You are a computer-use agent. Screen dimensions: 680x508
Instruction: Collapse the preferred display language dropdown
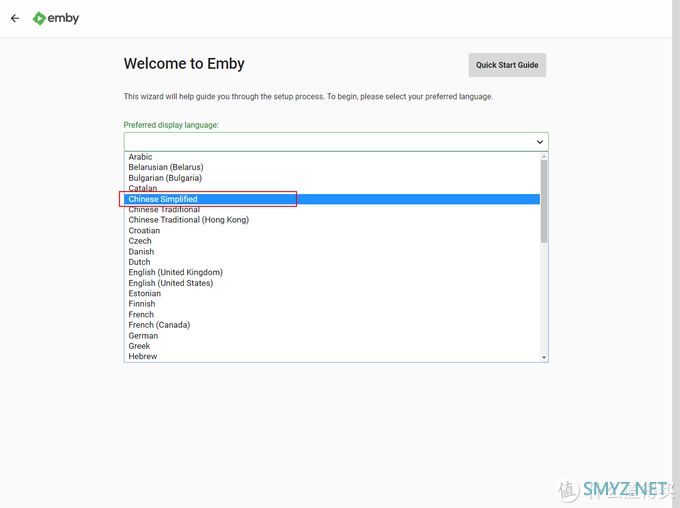pyautogui.click(x=336, y=142)
